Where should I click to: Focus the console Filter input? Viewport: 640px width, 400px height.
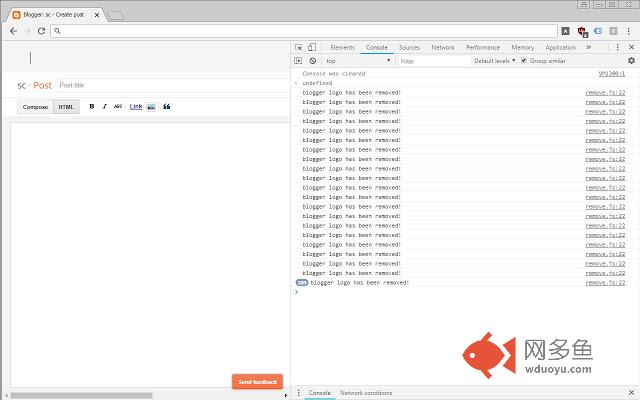coord(433,61)
